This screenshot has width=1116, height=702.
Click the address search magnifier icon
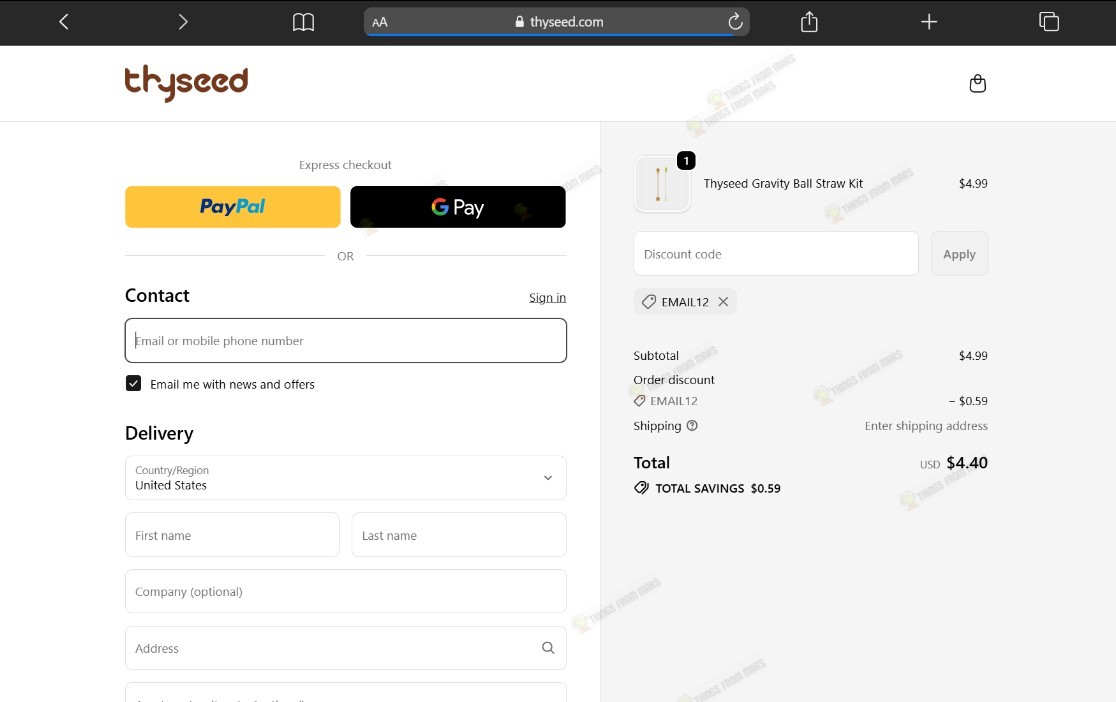pos(548,648)
